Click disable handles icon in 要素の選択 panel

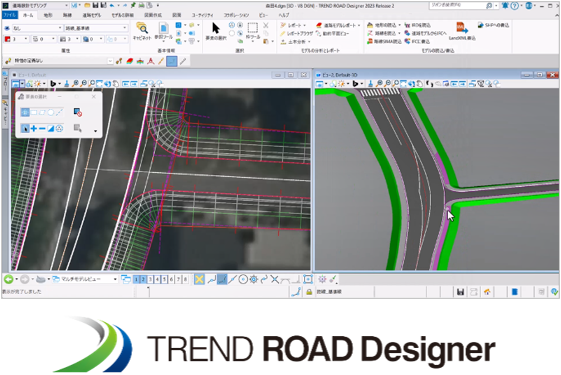pos(77,112)
